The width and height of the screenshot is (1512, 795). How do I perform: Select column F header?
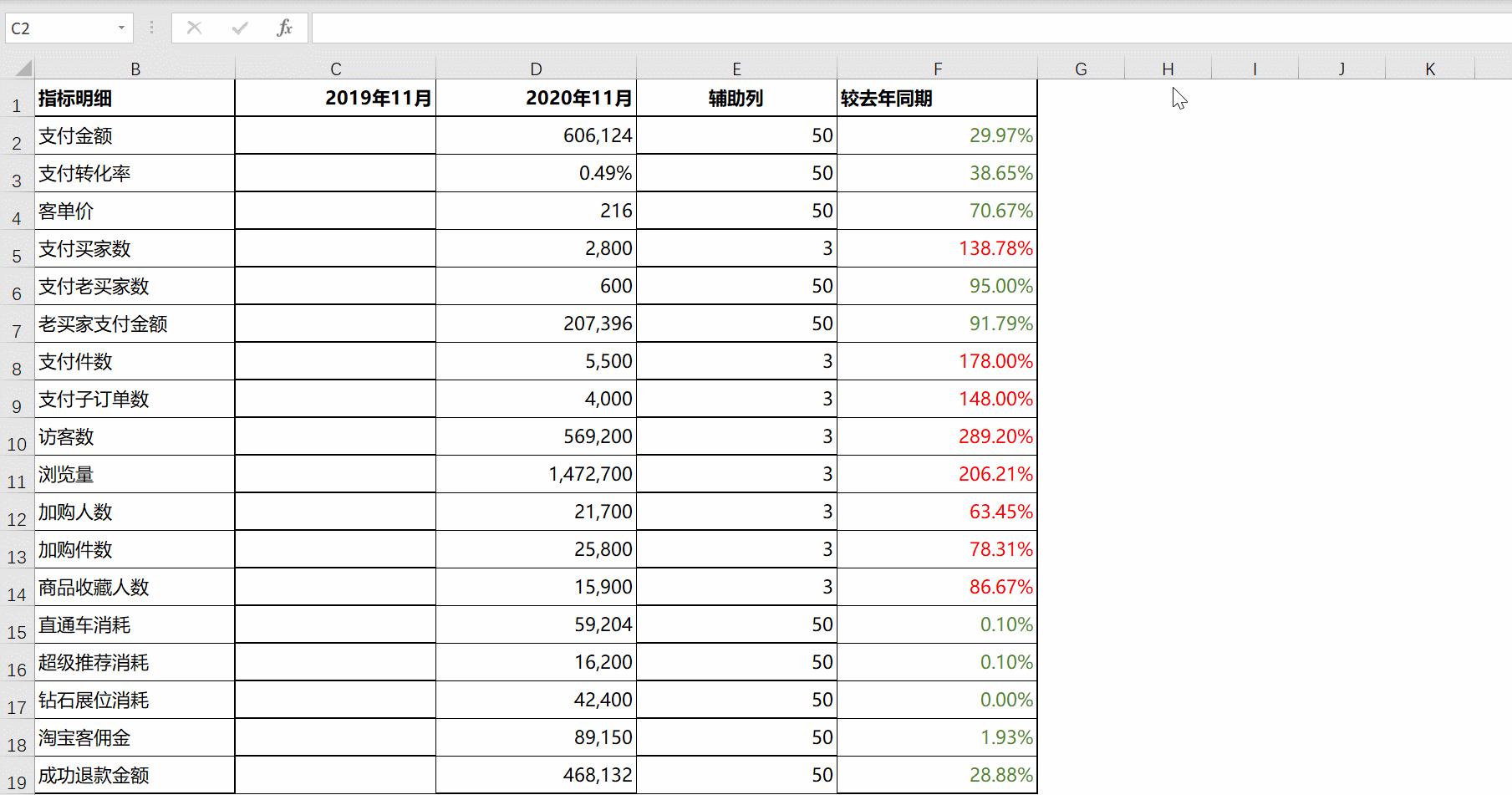point(937,69)
